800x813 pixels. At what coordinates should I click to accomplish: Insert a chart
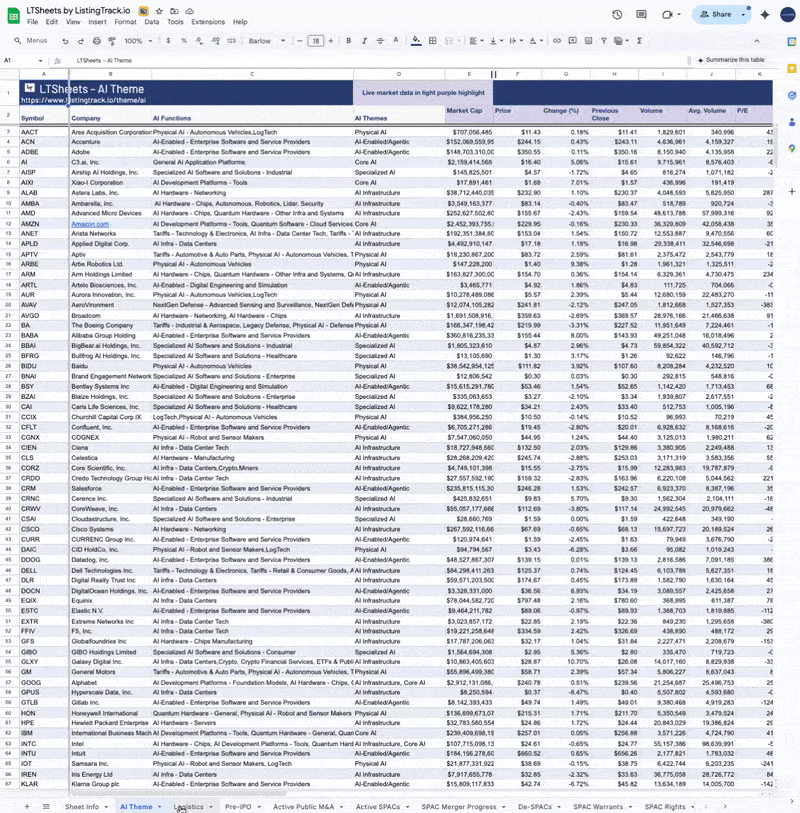pos(588,41)
